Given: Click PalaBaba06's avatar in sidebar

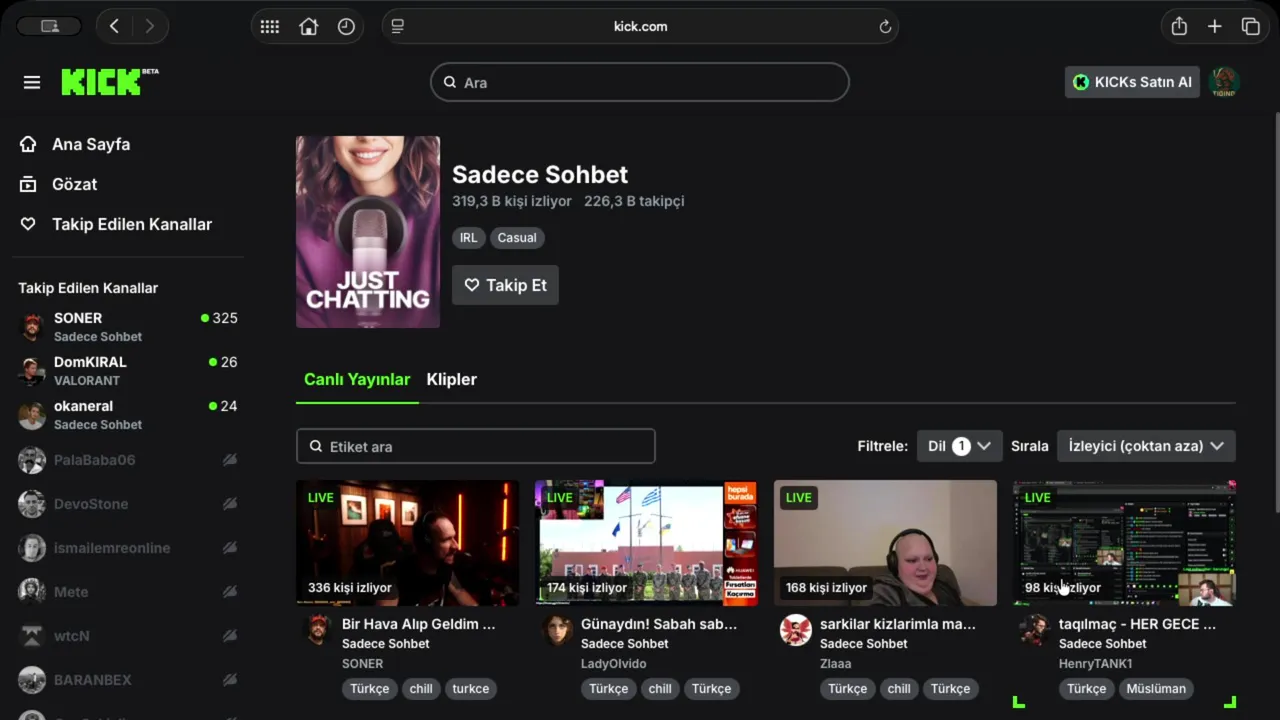Looking at the screenshot, I should pos(32,460).
